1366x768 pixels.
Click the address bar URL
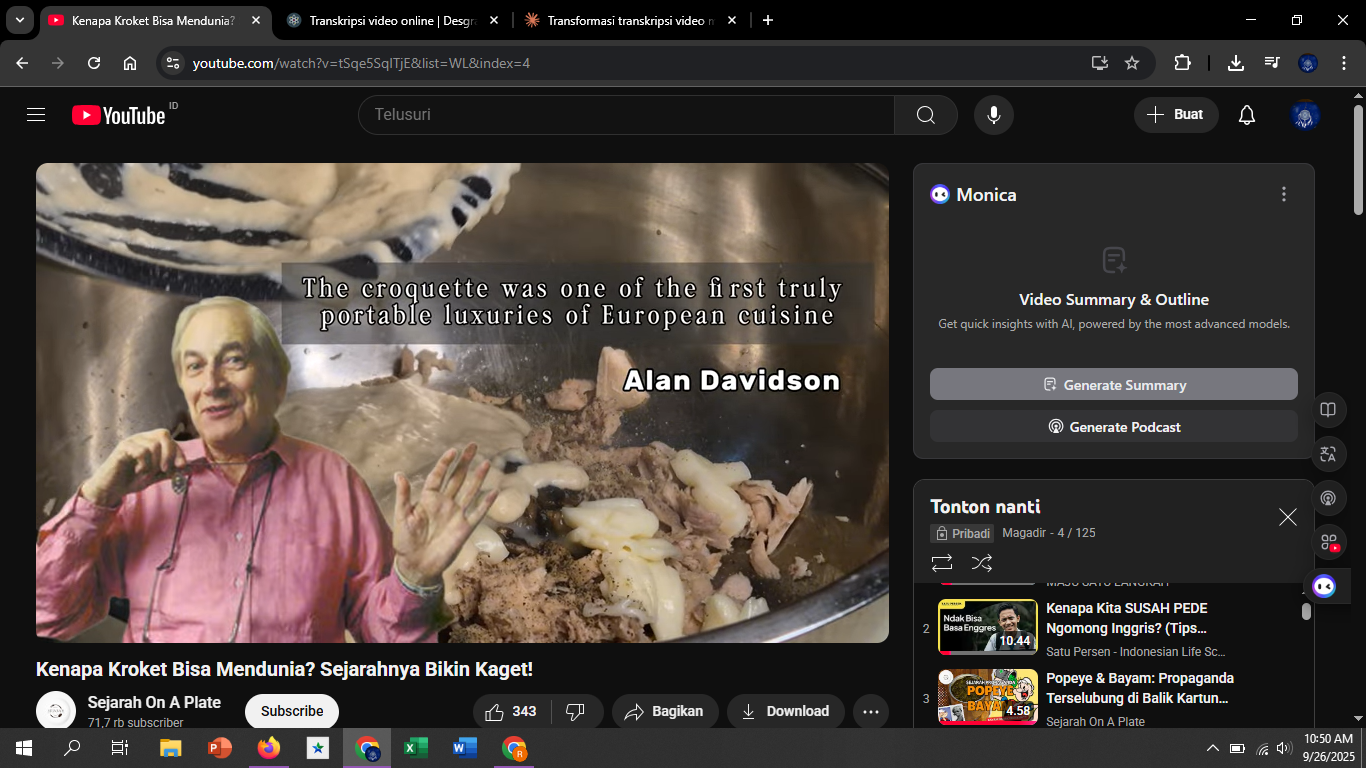(361, 63)
